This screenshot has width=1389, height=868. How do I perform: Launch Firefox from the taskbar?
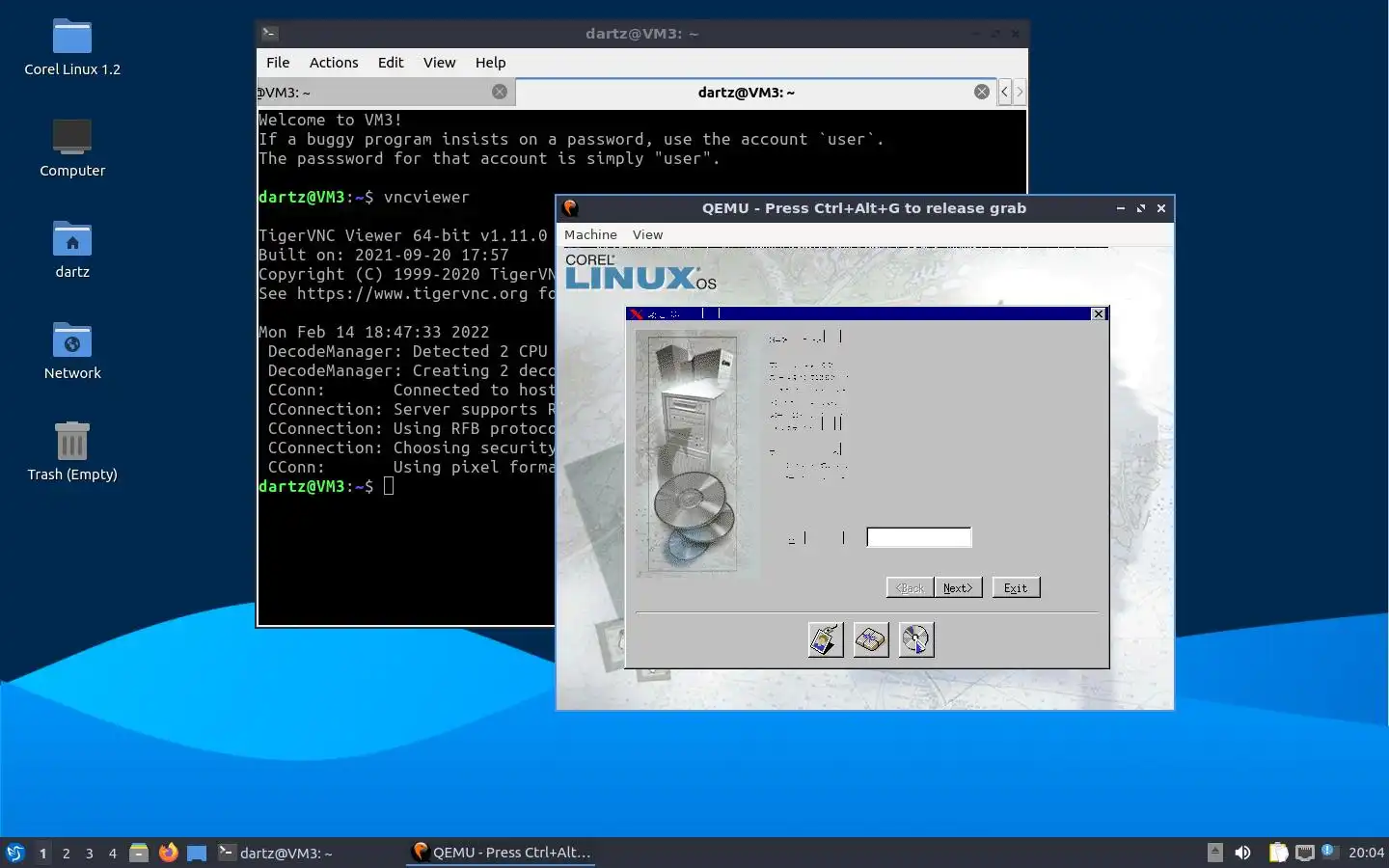click(x=168, y=853)
